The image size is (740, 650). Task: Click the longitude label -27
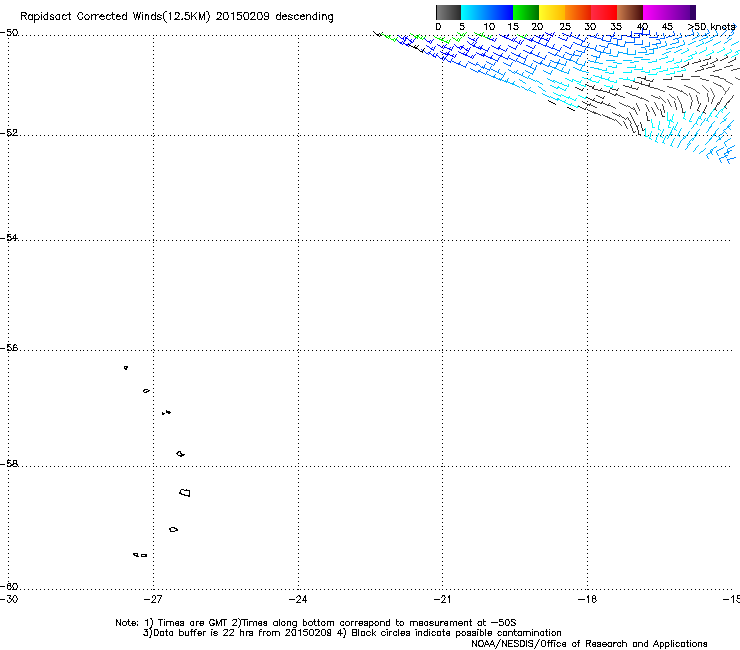152,599
